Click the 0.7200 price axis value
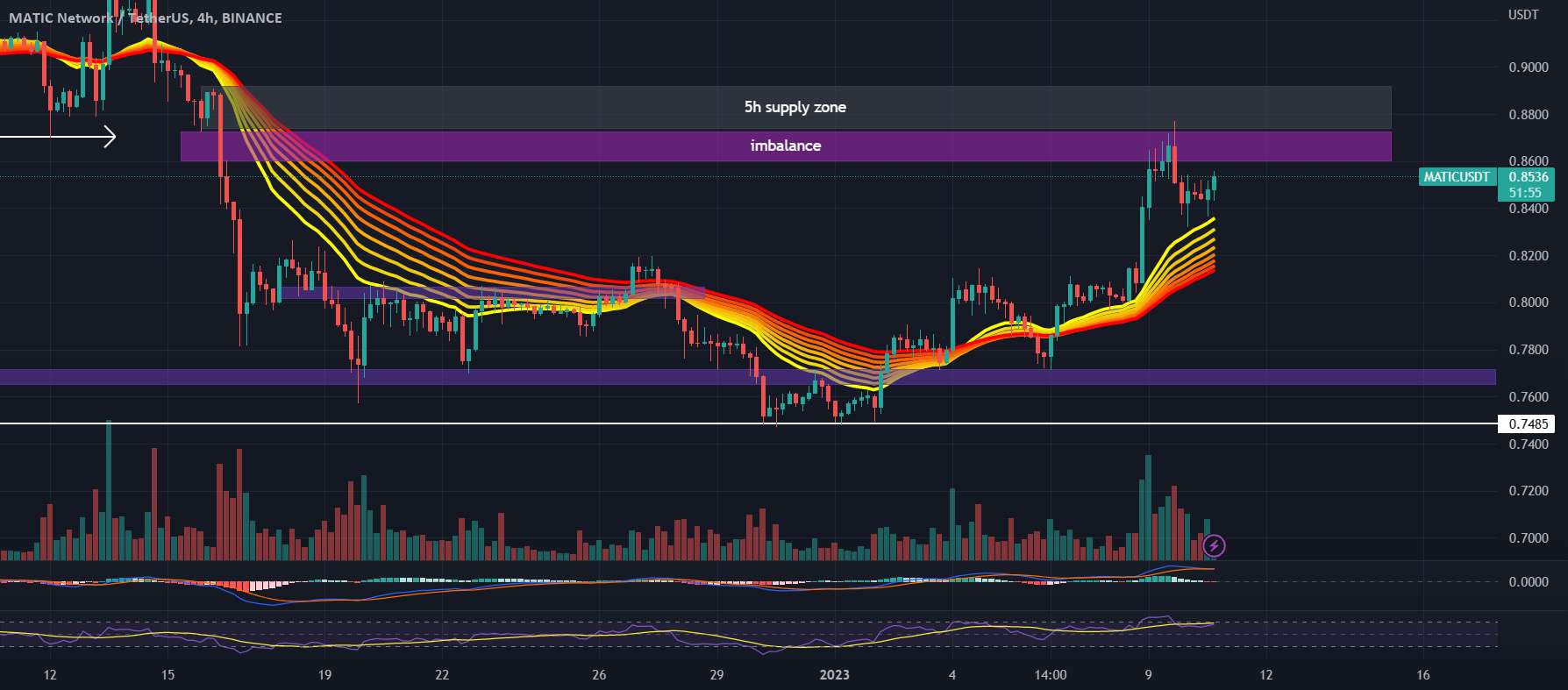Screen dimensions: 1568x690 [1528, 491]
